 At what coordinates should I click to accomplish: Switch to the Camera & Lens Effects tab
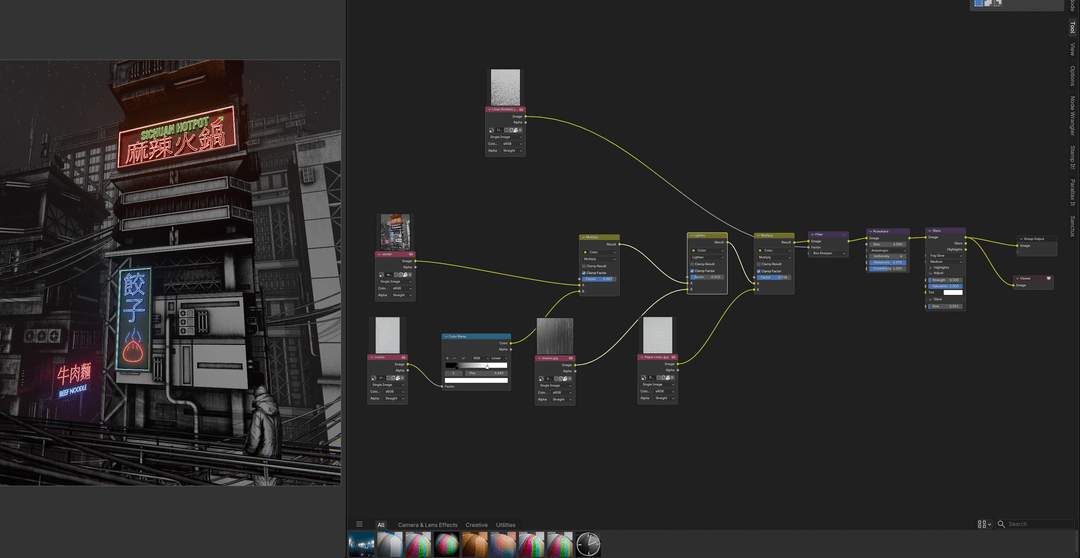(427, 525)
